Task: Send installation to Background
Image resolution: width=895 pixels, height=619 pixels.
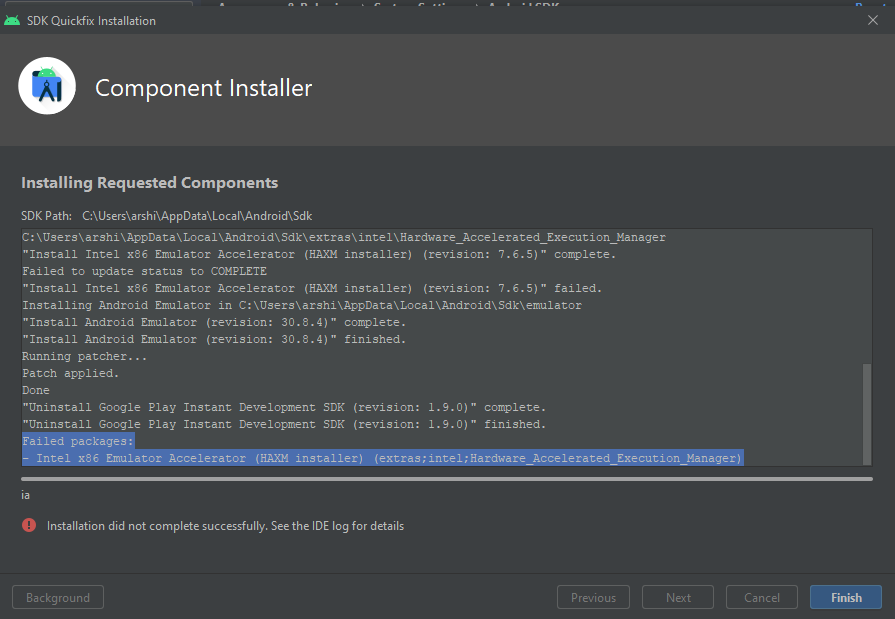Action: coord(57,597)
